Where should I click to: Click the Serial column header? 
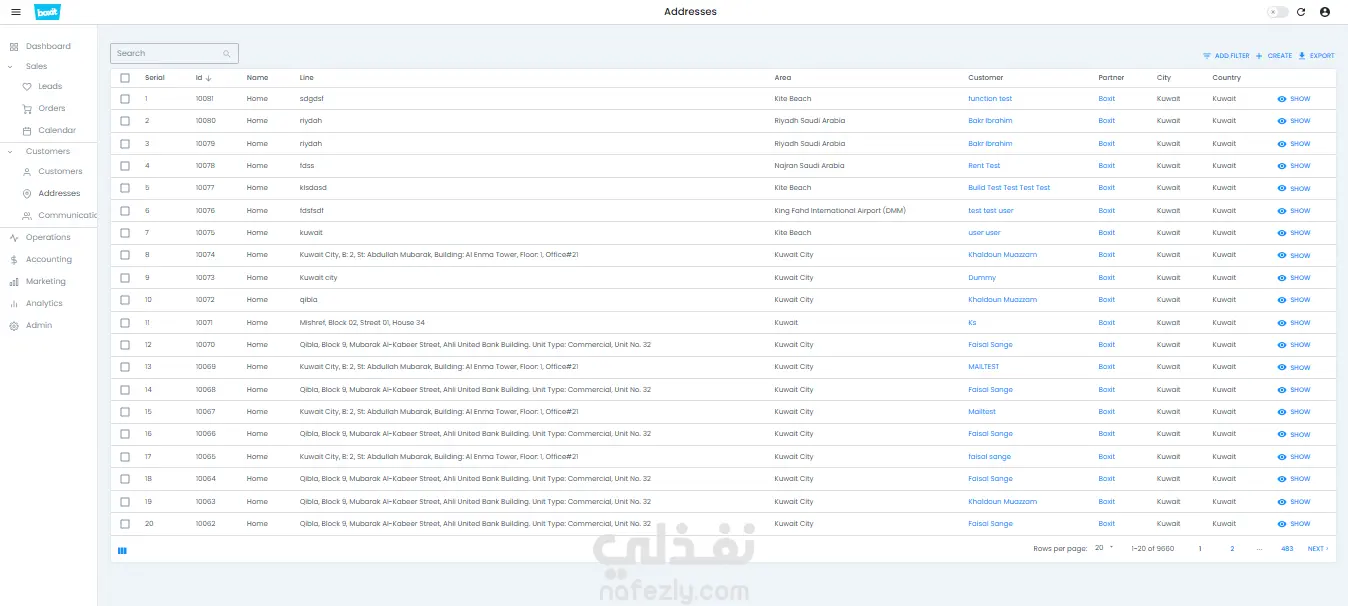click(155, 78)
